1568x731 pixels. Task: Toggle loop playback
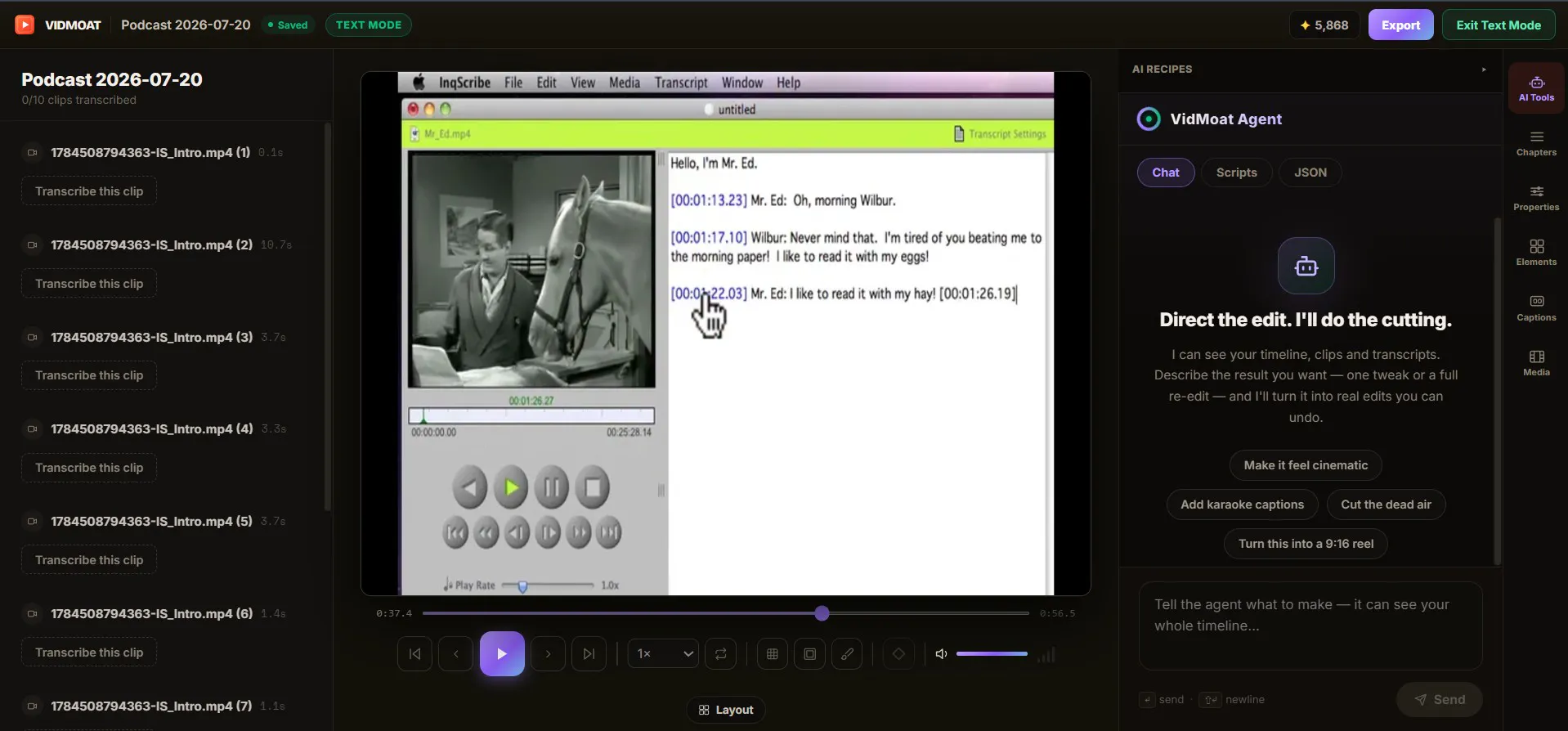pyautogui.click(x=720, y=654)
